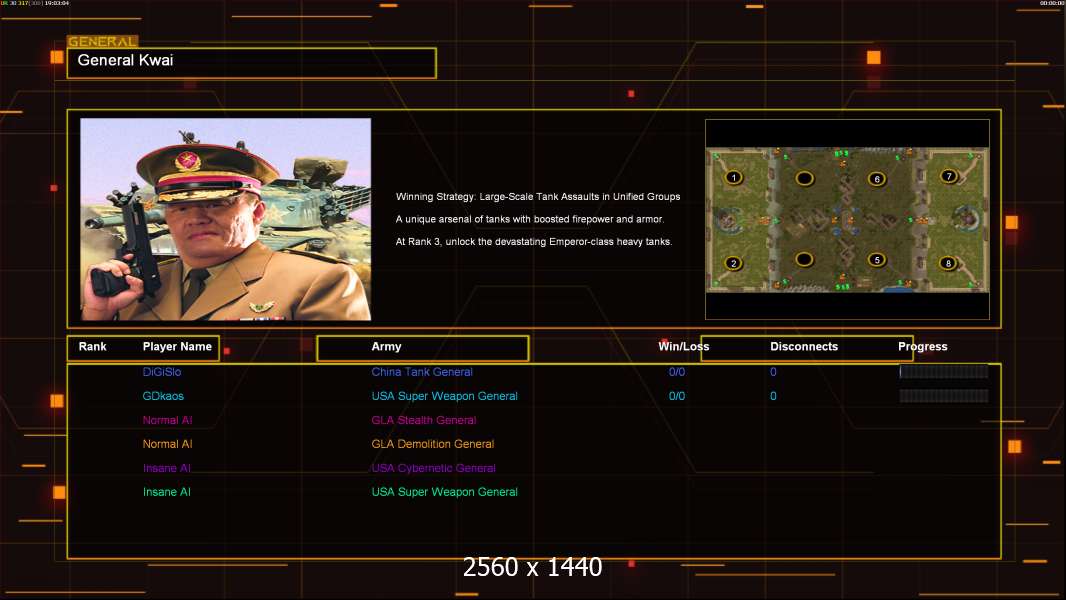1066x600 pixels.
Task: Click start position 1 on the minimap
Action: click(734, 178)
